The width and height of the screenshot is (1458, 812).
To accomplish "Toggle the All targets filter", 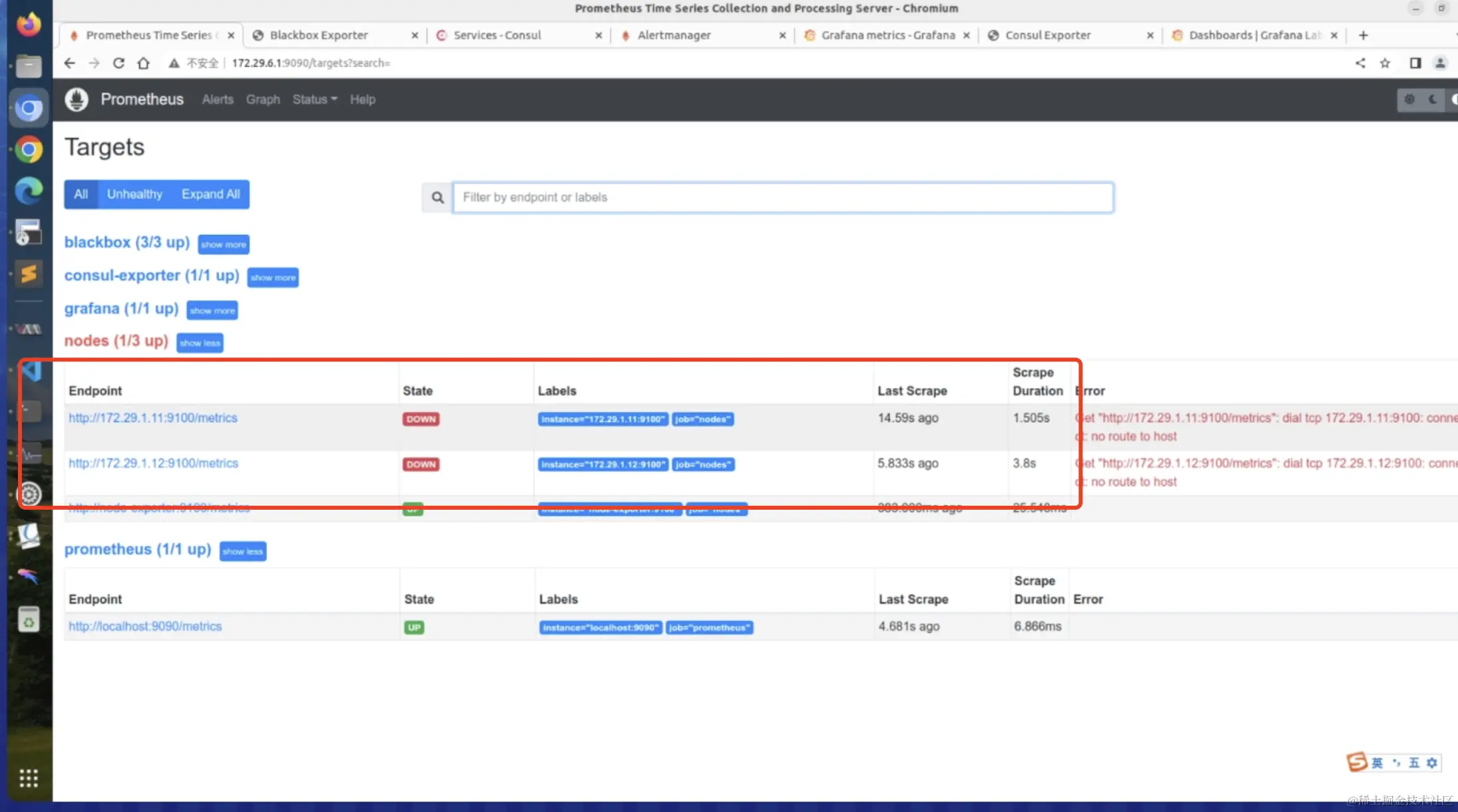I will tap(81, 194).
